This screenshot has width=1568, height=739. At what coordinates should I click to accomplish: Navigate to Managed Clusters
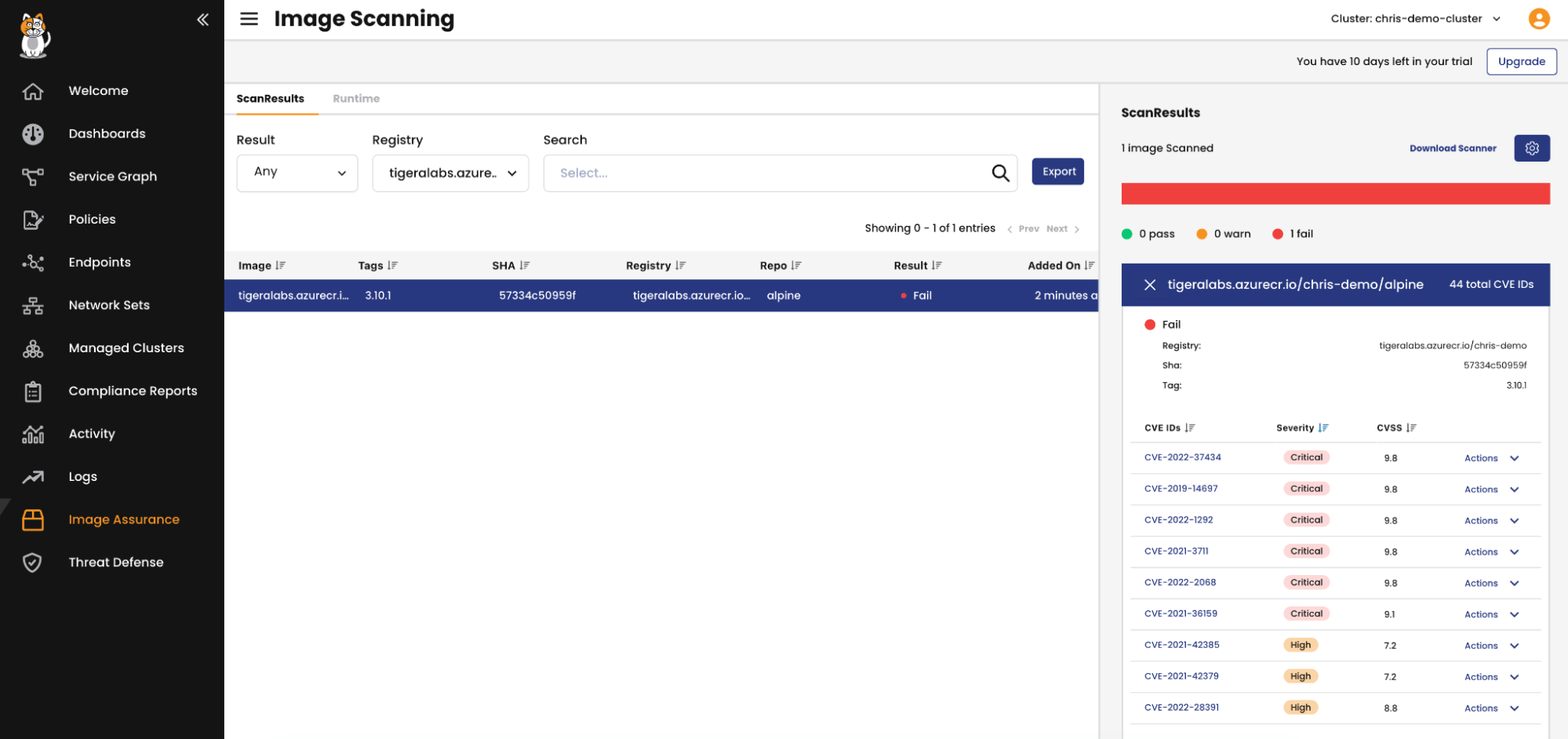(x=126, y=348)
